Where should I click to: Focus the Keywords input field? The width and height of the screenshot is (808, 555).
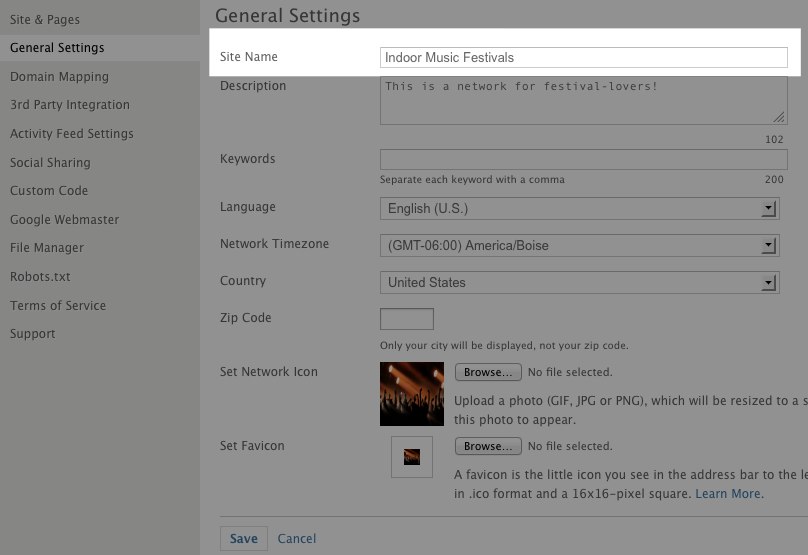[583, 160]
